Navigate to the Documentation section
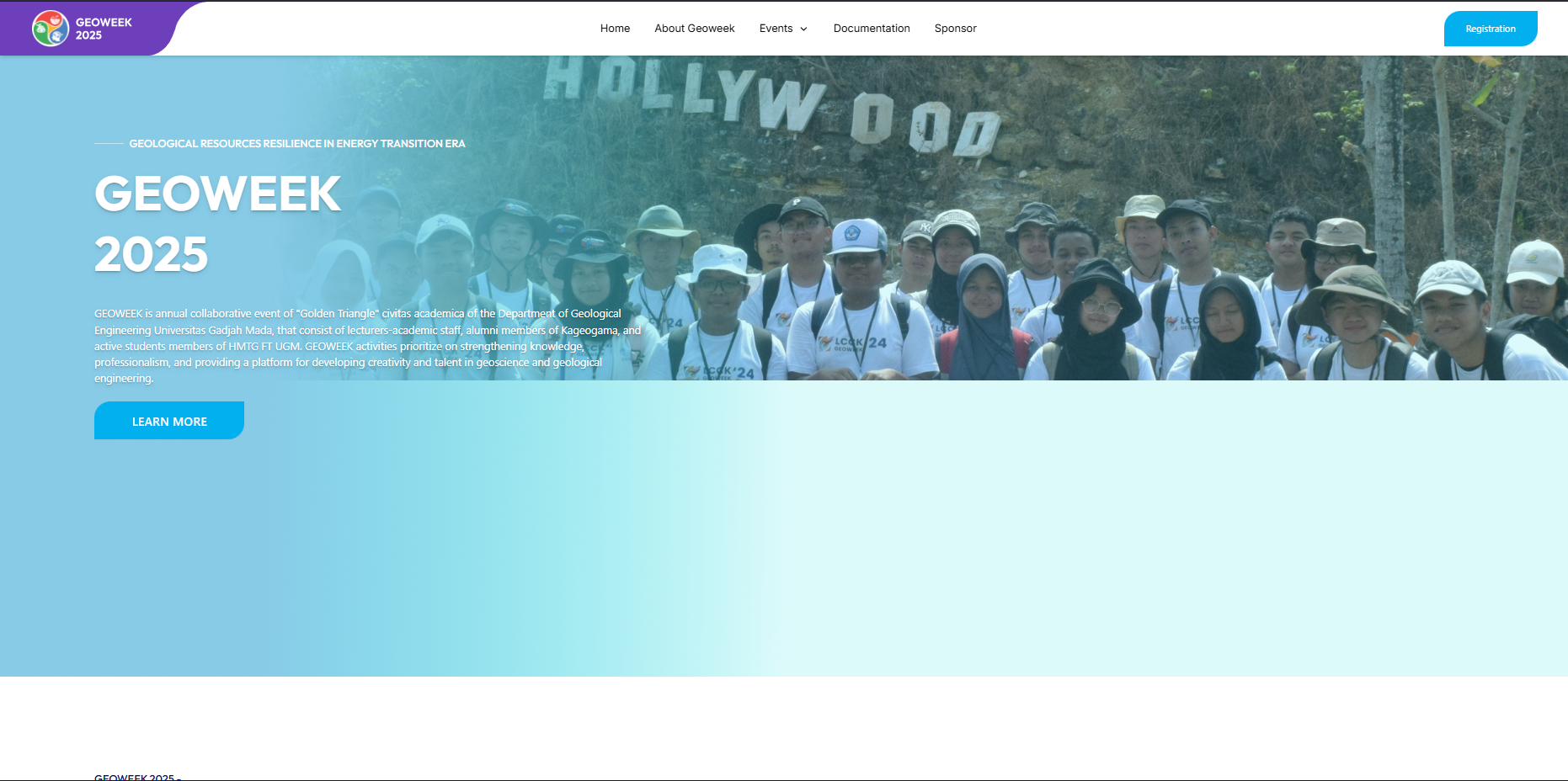The height and width of the screenshot is (781, 1568). point(872,28)
